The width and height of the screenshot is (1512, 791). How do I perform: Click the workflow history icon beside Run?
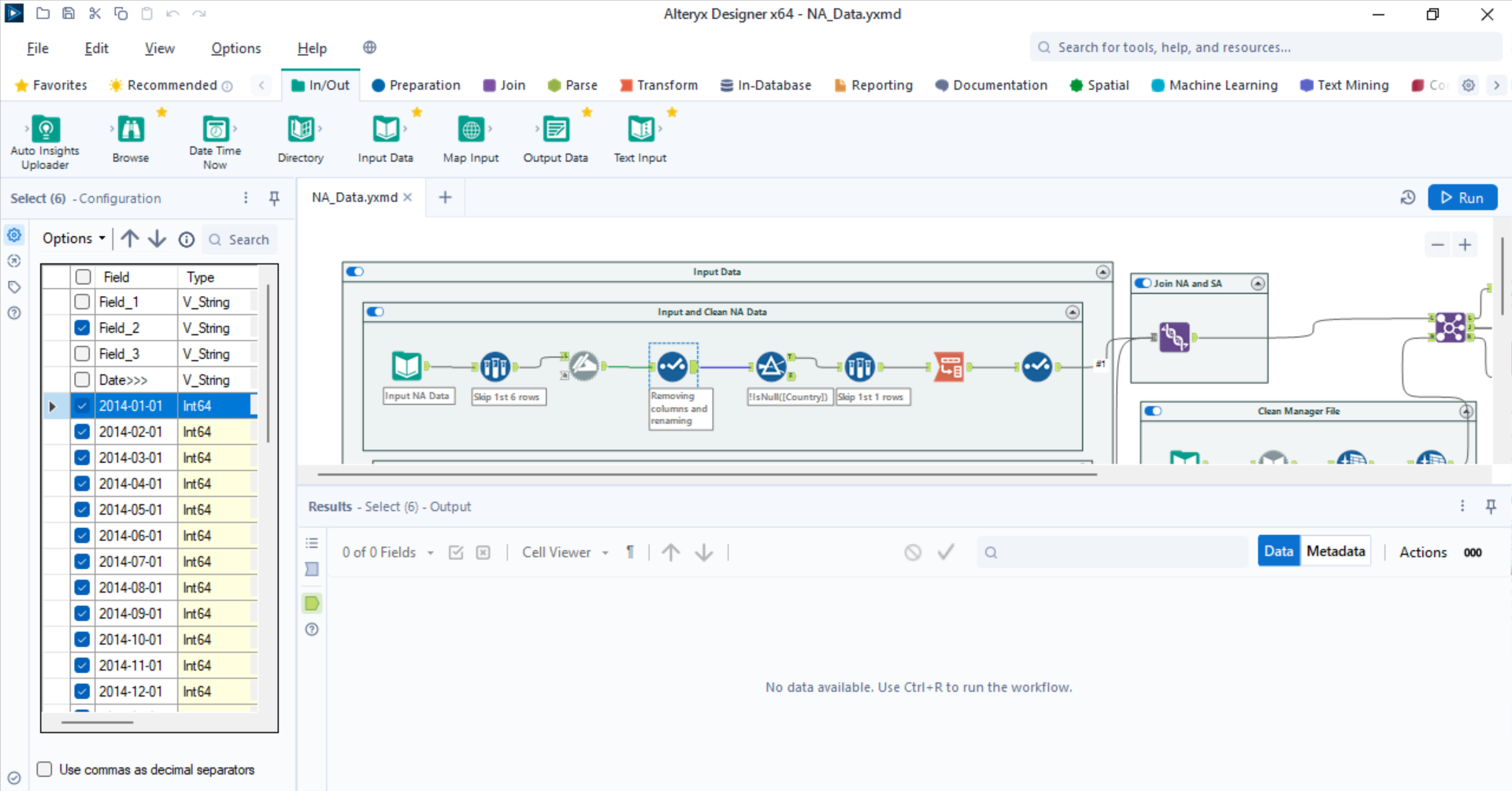[1409, 198]
